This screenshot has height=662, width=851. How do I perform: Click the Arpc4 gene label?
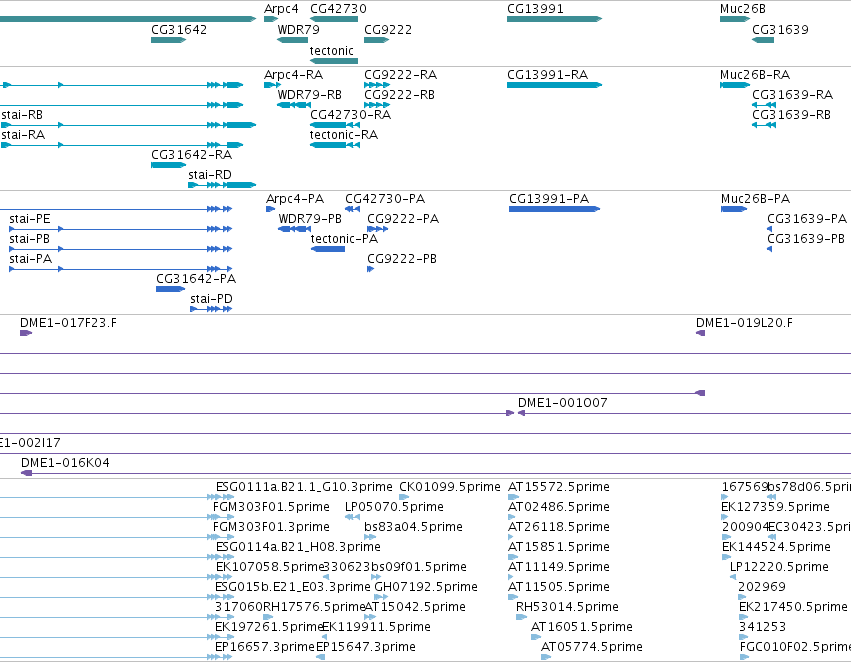click(x=281, y=9)
